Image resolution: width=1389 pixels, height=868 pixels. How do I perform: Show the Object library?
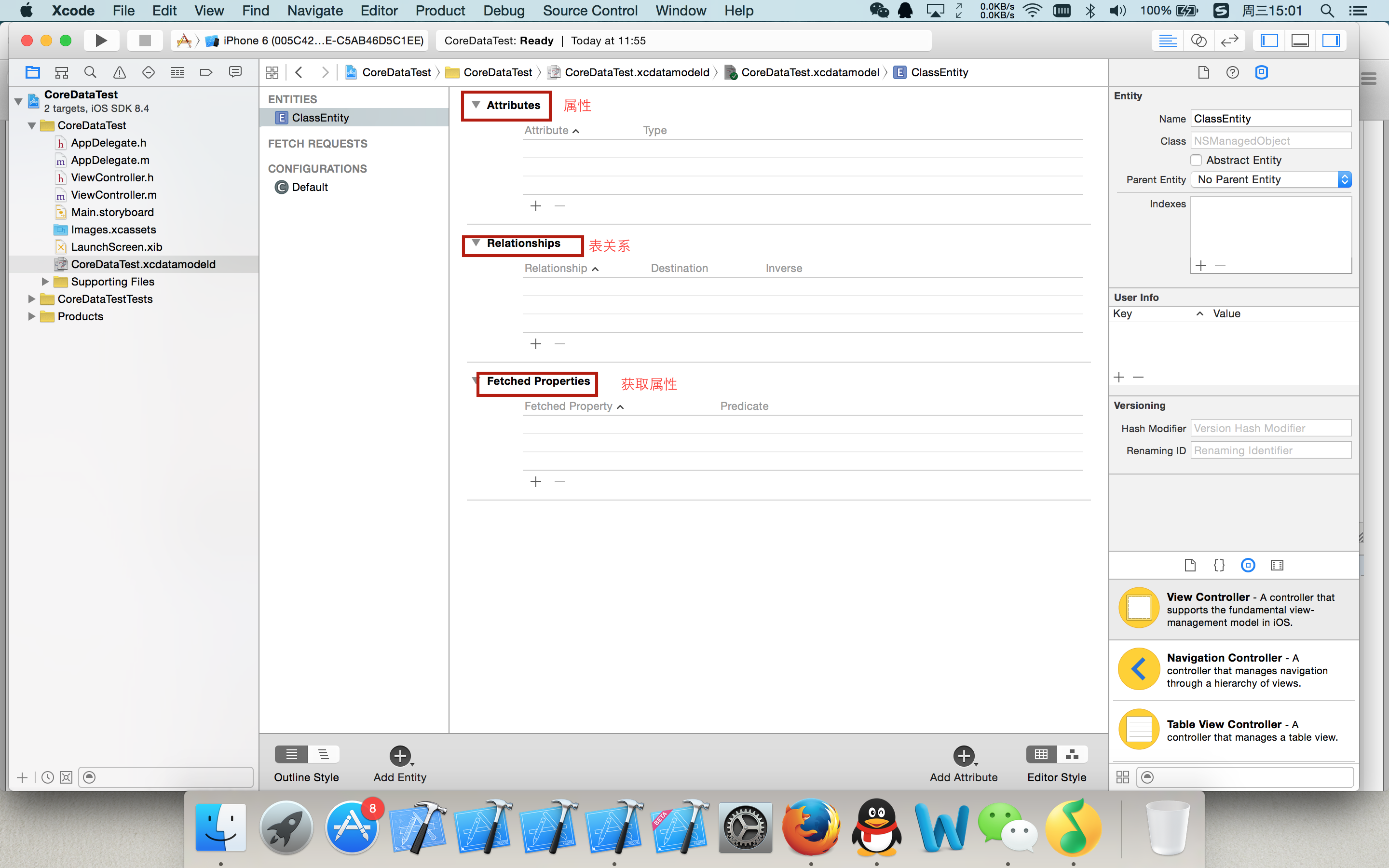[1248, 566]
